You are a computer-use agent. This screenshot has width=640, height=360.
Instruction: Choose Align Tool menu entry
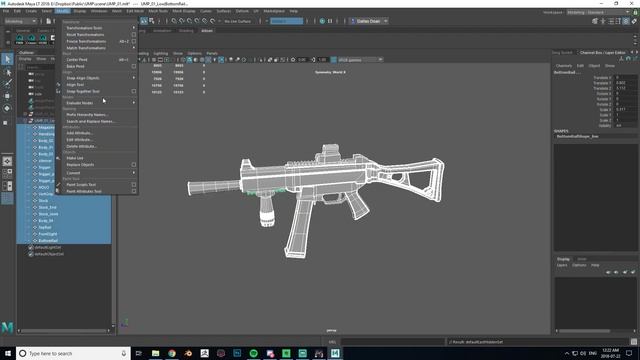coord(75,84)
